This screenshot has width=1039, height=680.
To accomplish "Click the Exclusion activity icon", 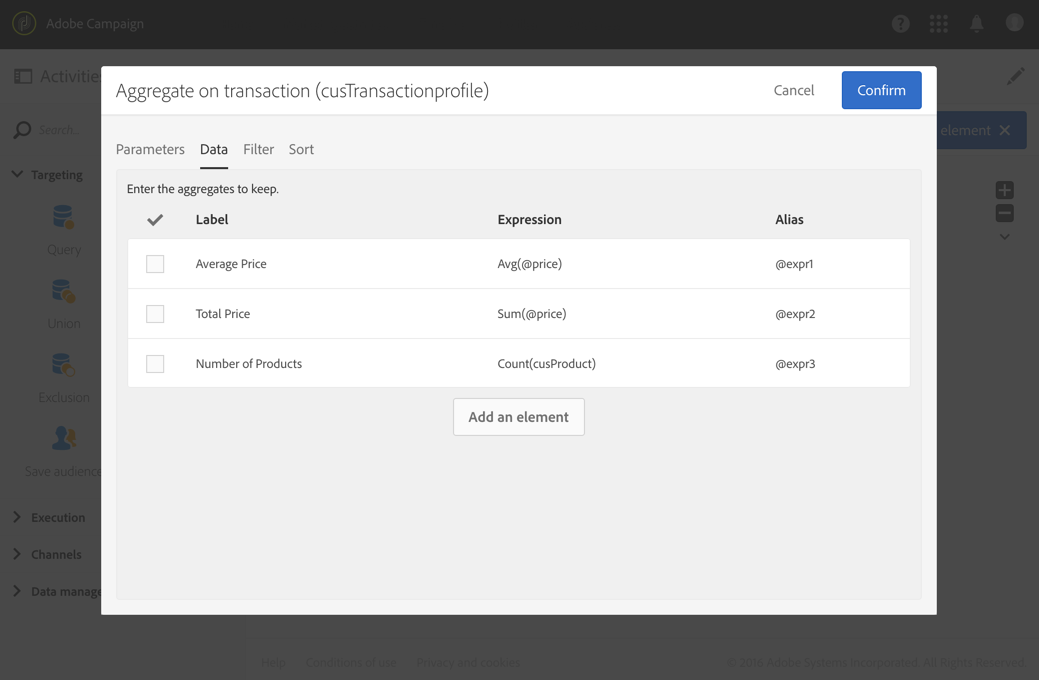I will coord(63,366).
